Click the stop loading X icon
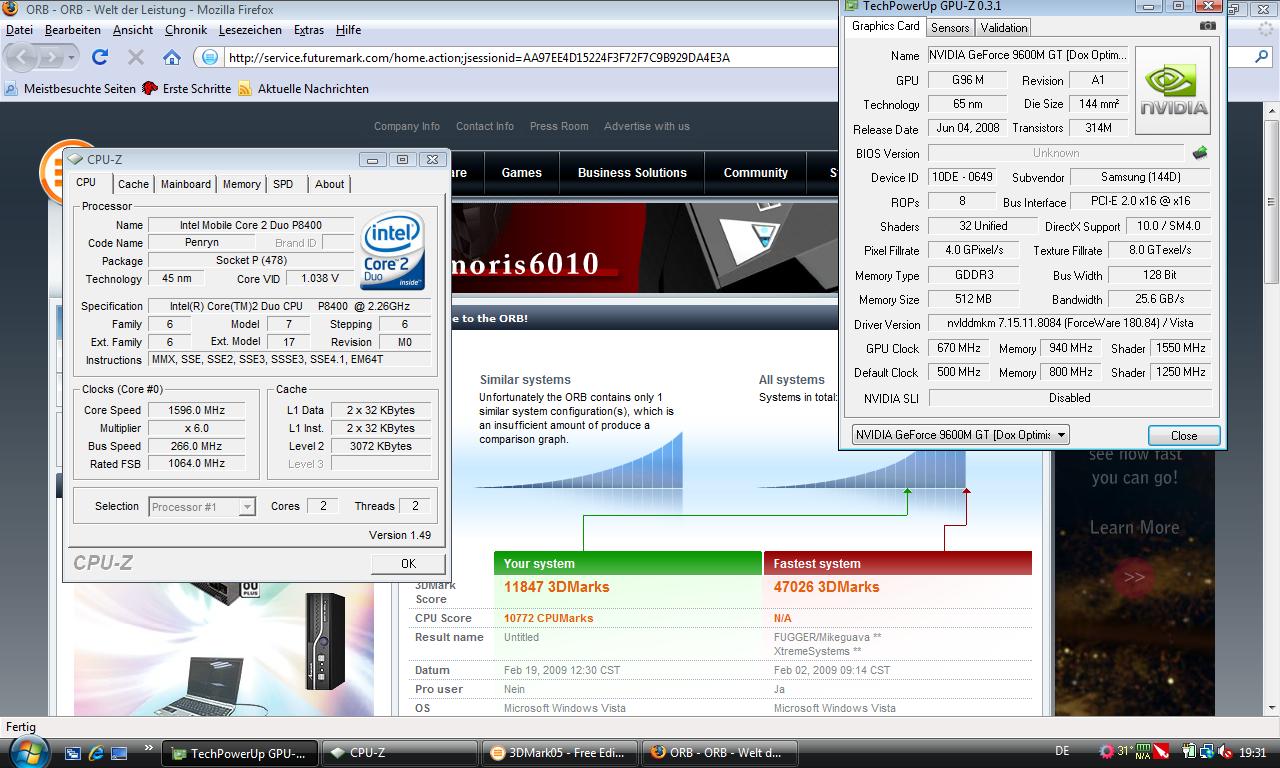The width and height of the screenshot is (1280, 768). (136, 57)
